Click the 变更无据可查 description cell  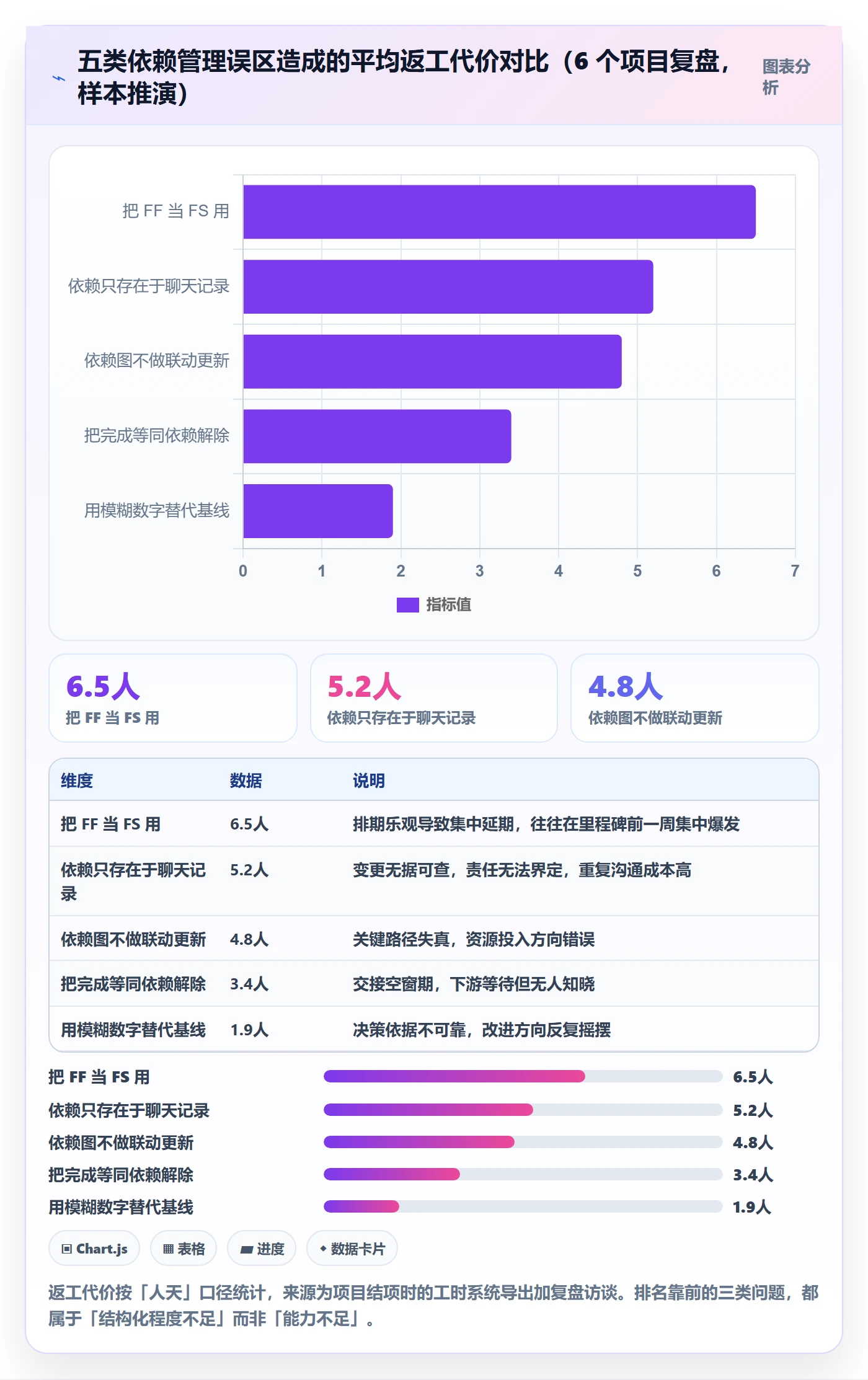[522, 870]
